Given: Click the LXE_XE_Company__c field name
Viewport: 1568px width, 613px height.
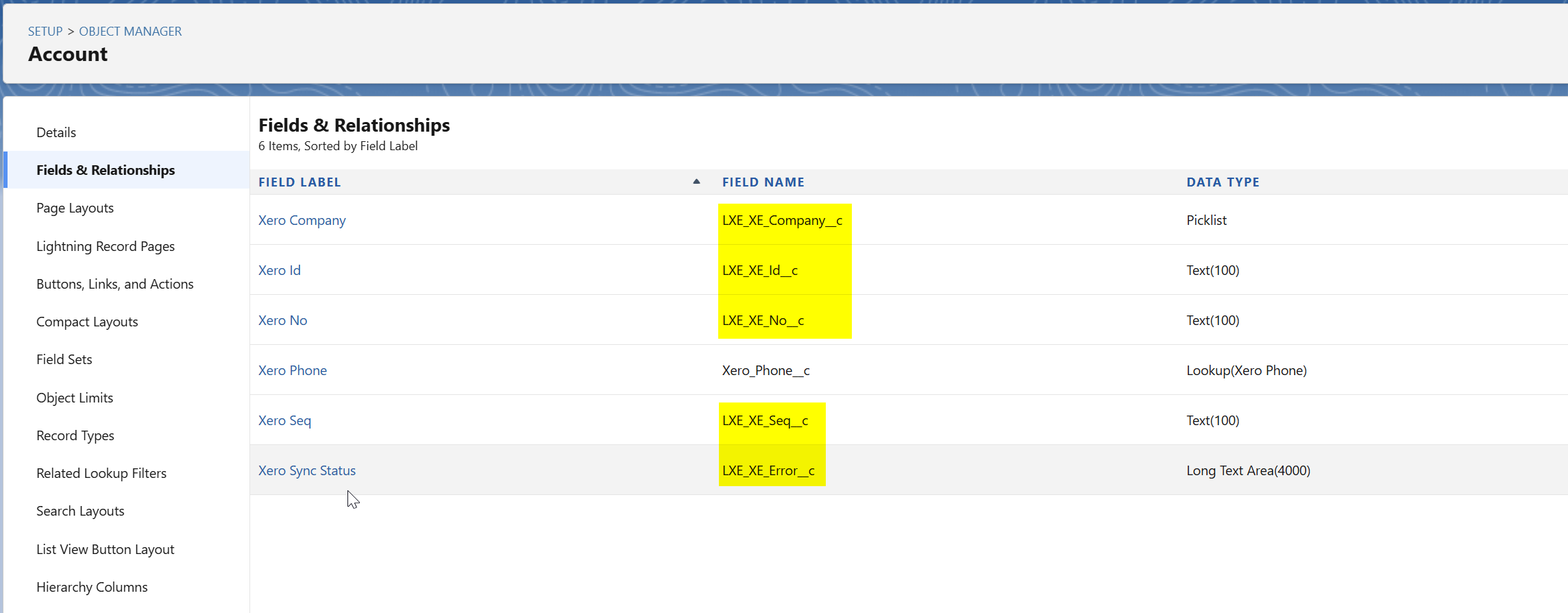Looking at the screenshot, I should (x=783, y=220).
